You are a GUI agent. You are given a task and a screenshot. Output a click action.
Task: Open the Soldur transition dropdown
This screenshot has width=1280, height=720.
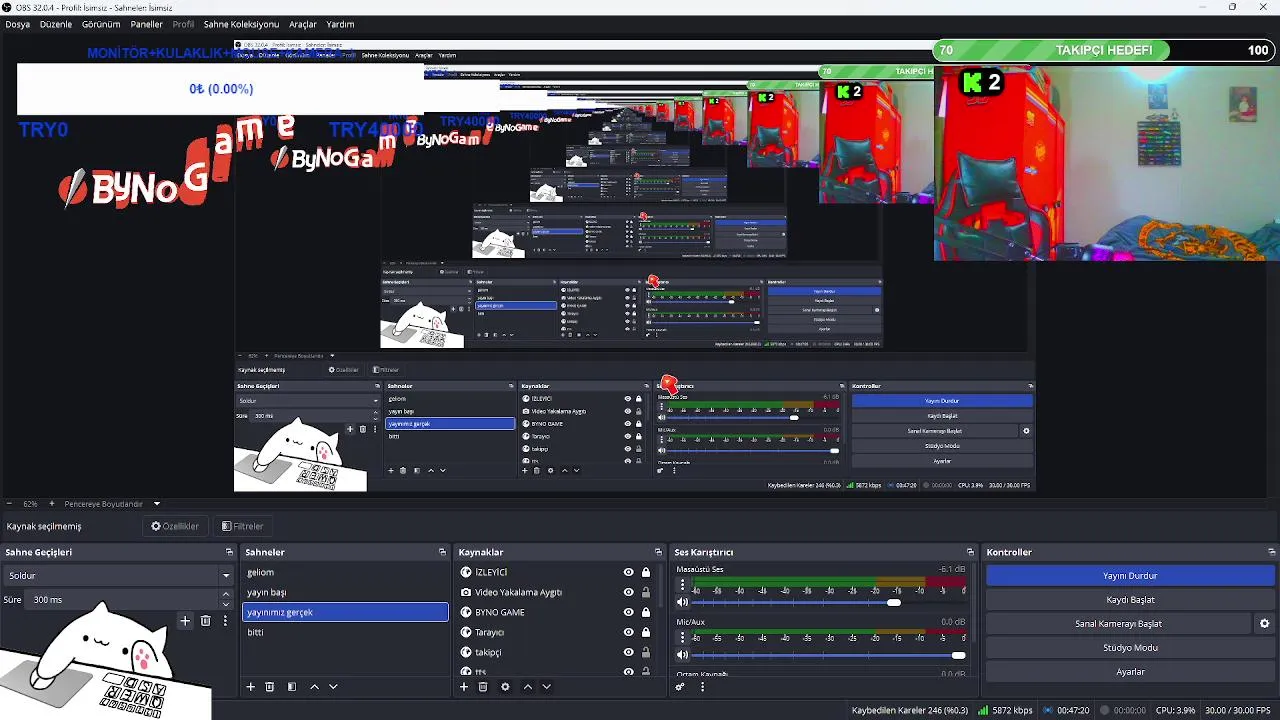tap(118, 575)
